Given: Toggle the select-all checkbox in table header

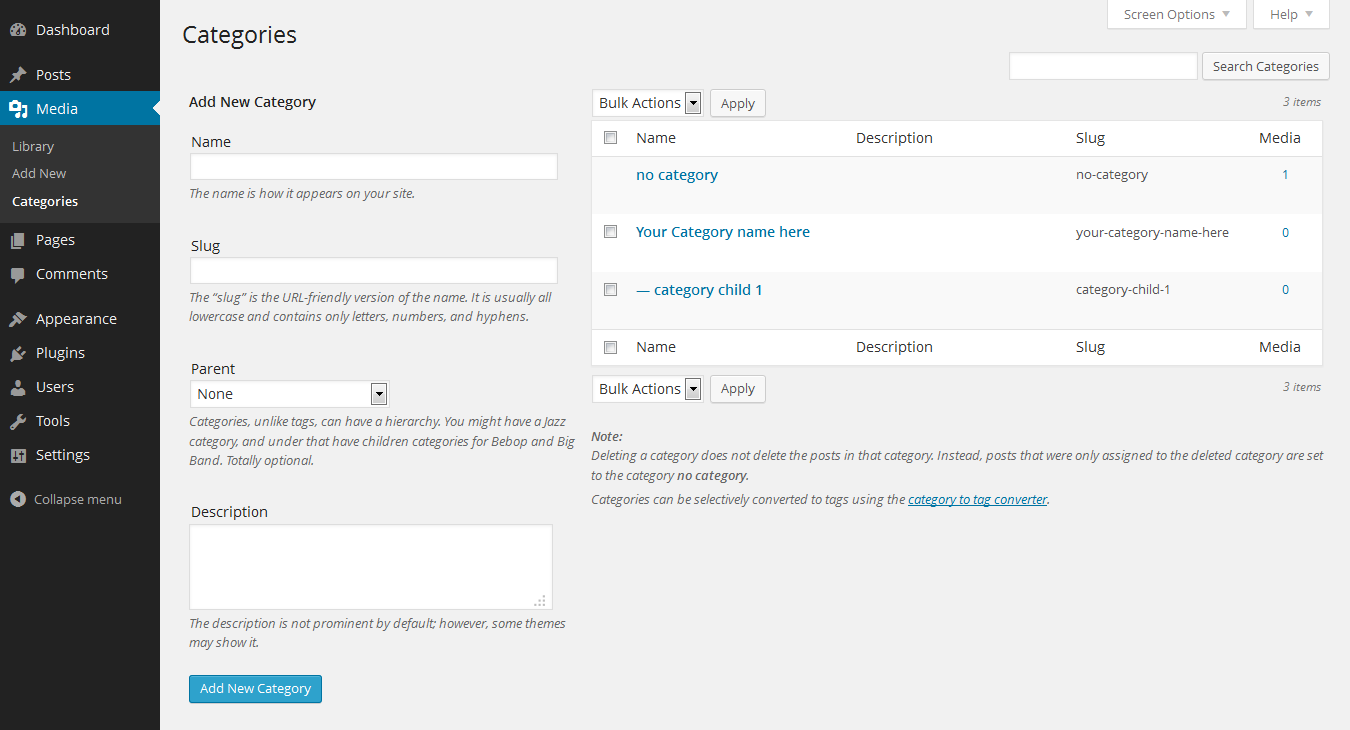Looking at the screenshot, I should tap(611, 138).
